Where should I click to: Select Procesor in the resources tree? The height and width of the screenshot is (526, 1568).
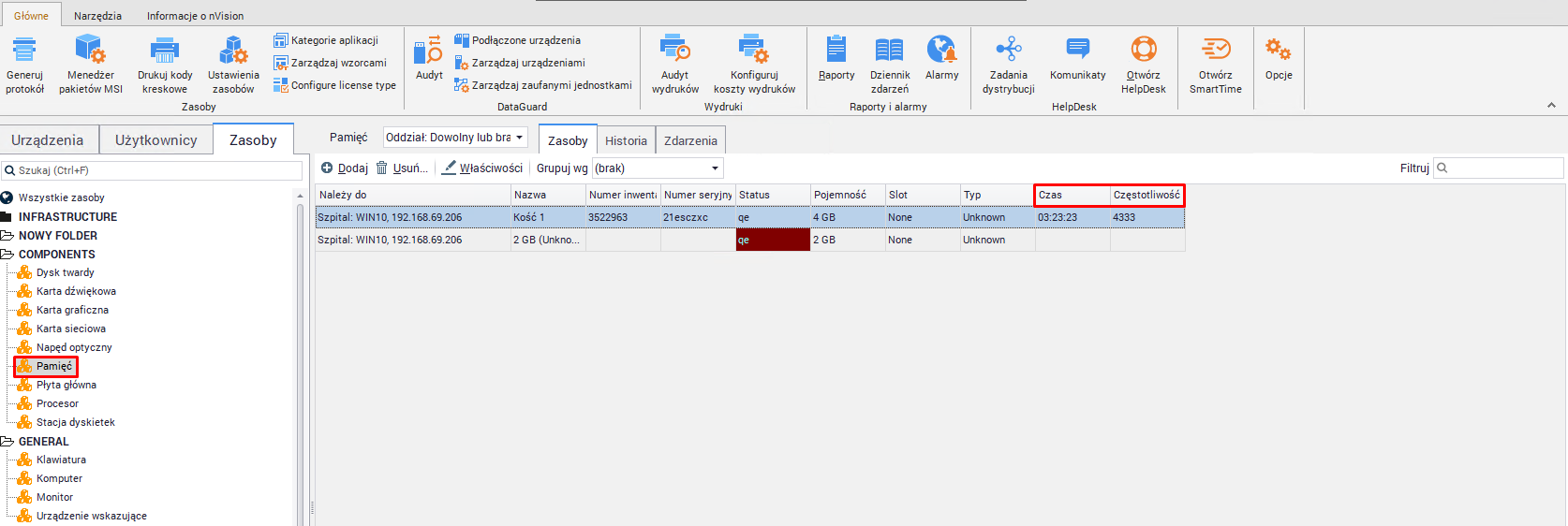click(57, 403)
